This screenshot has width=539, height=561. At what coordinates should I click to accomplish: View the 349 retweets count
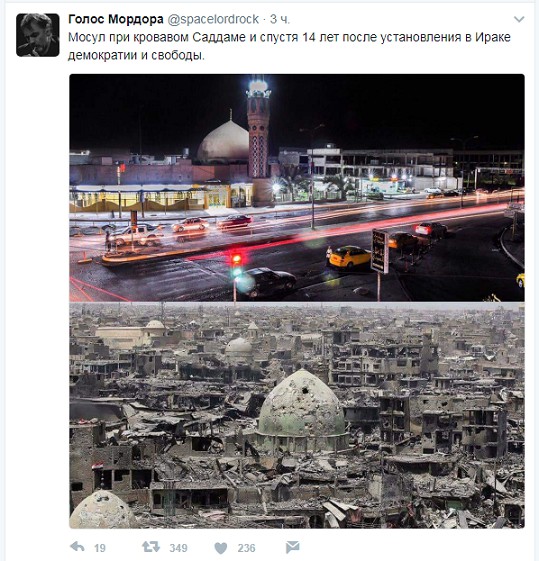pos(178,548)
